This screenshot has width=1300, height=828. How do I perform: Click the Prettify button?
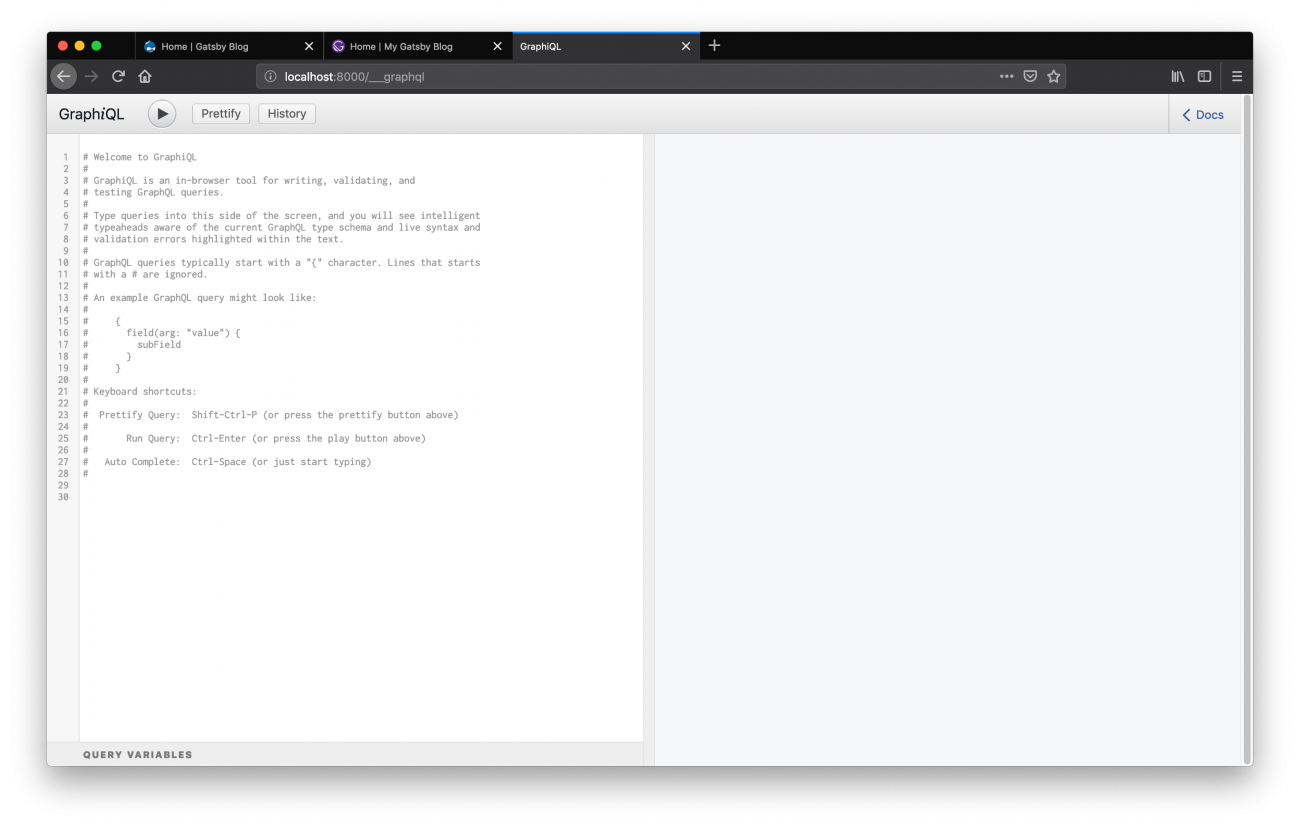point(221,114)
